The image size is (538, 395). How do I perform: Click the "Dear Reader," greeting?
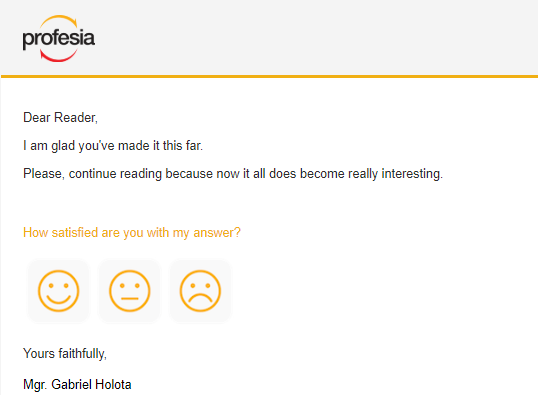pos(60,118)
